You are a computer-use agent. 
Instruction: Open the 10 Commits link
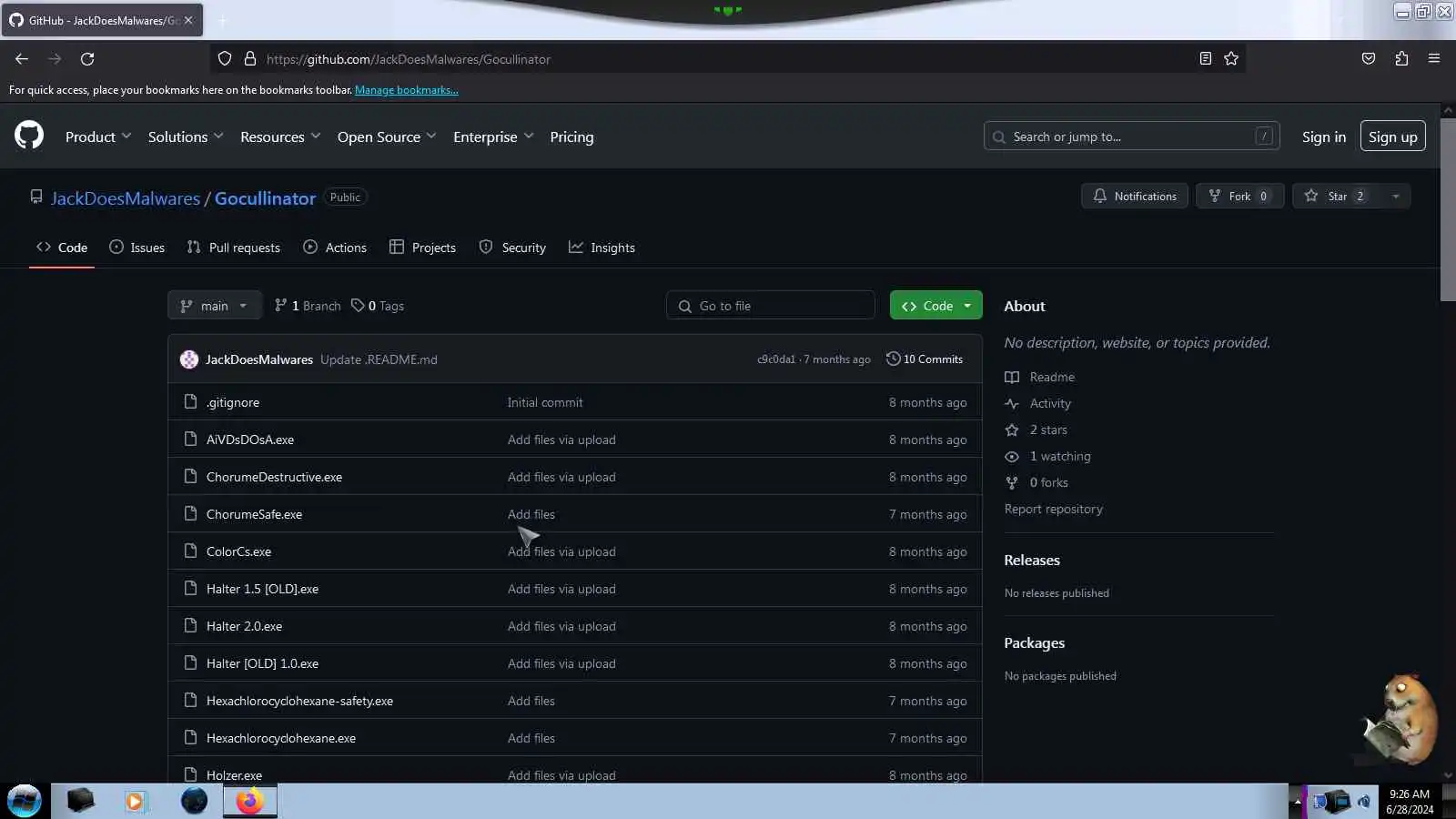[925, 359]
